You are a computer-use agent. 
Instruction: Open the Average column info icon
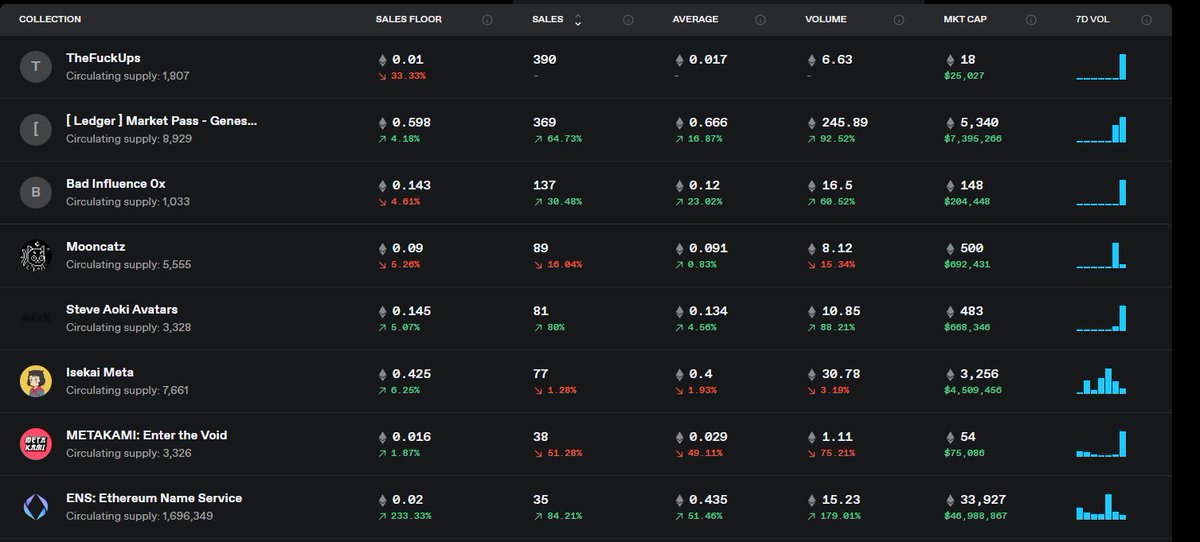(760, 20)
